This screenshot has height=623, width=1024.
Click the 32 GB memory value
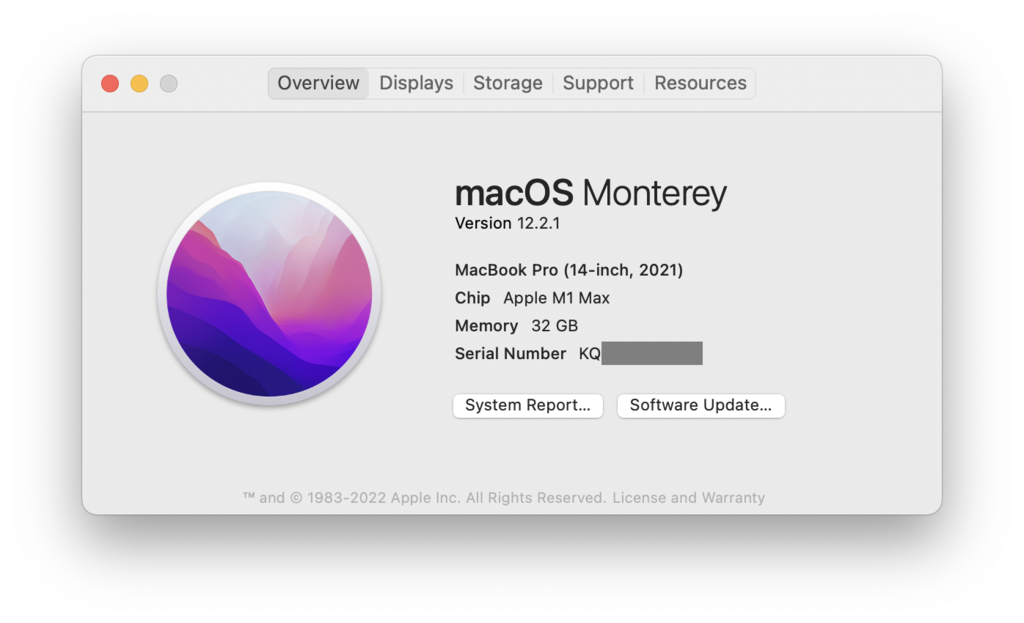(x=554, y=326)
